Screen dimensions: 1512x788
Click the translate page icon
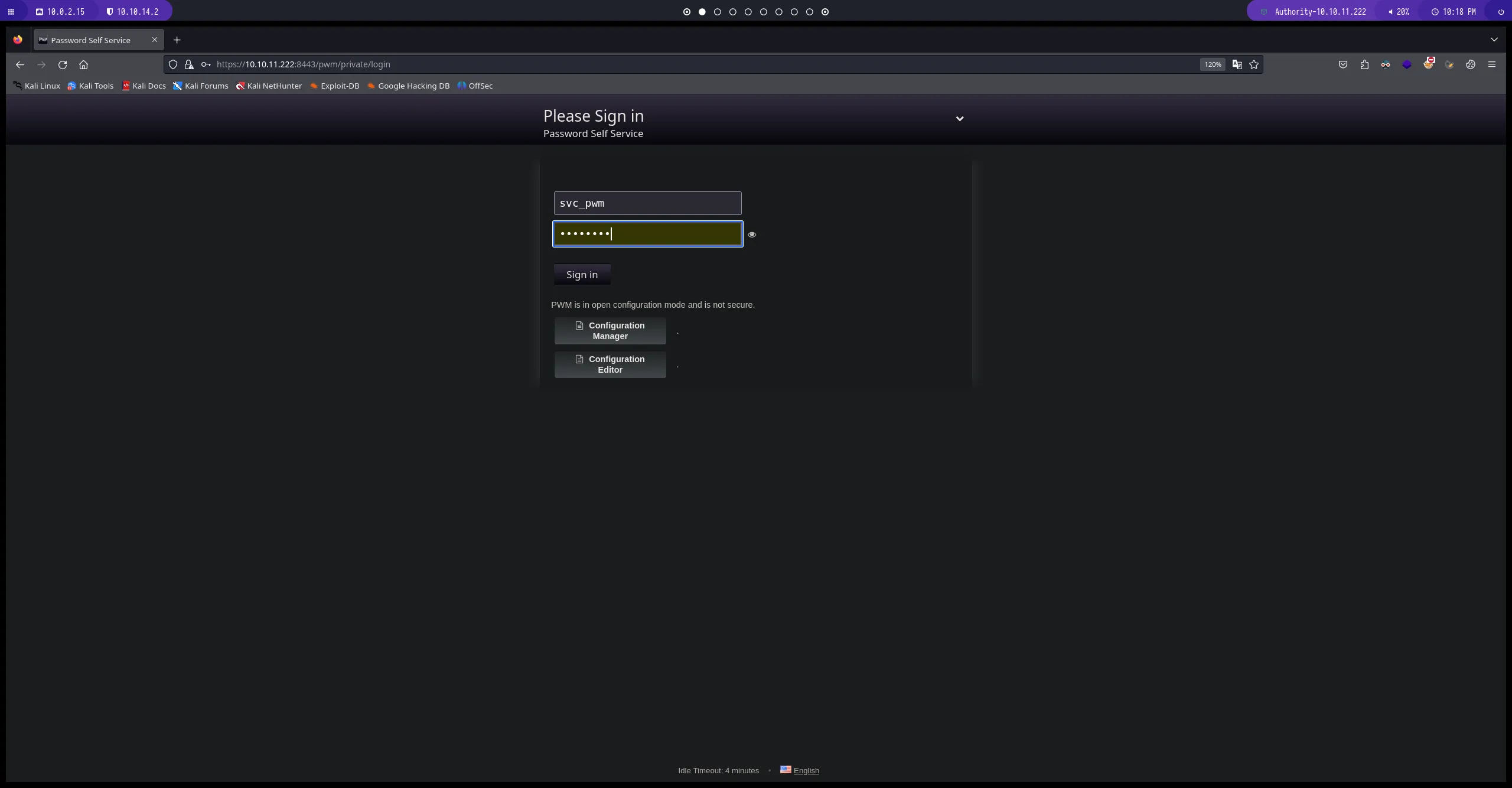(x=1237, y=64)
